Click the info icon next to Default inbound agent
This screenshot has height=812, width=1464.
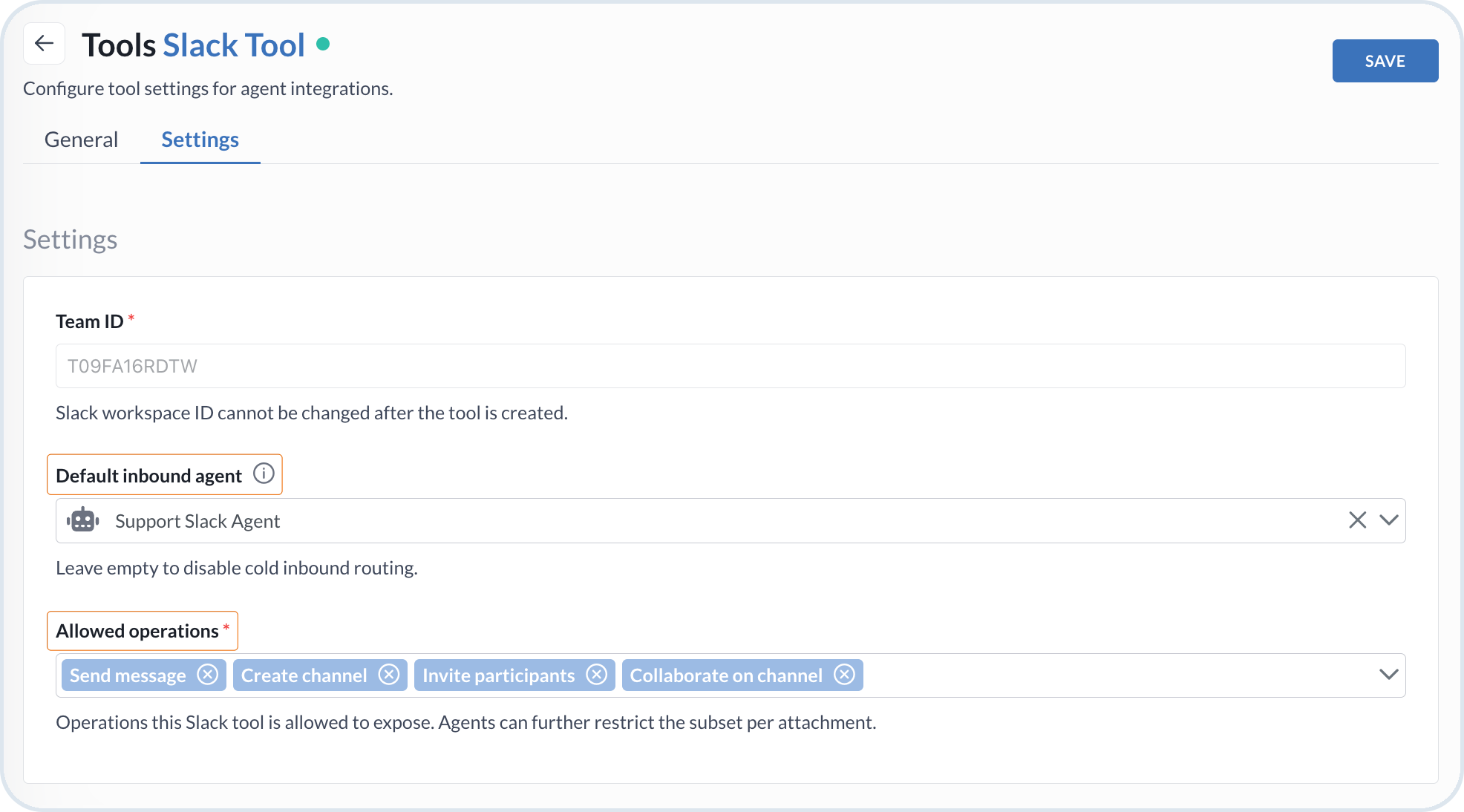[264, 474]
